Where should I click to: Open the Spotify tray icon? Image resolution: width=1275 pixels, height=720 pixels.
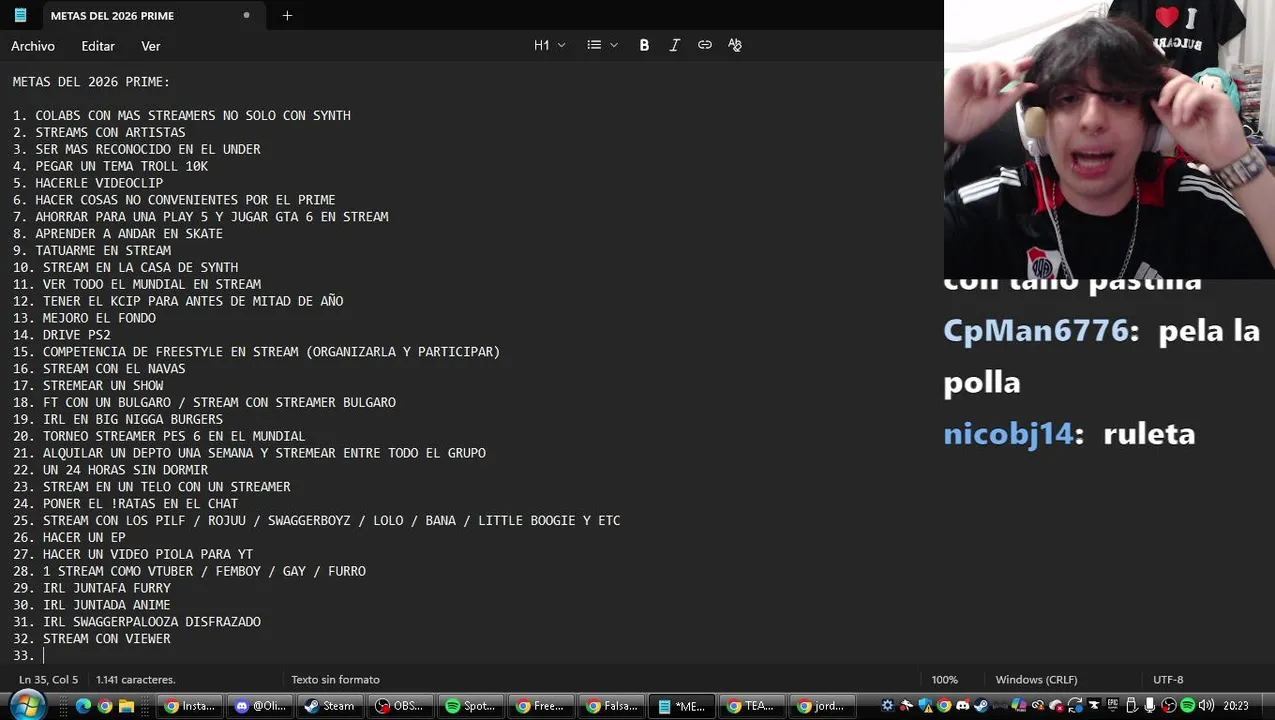tap(1187, 705)
